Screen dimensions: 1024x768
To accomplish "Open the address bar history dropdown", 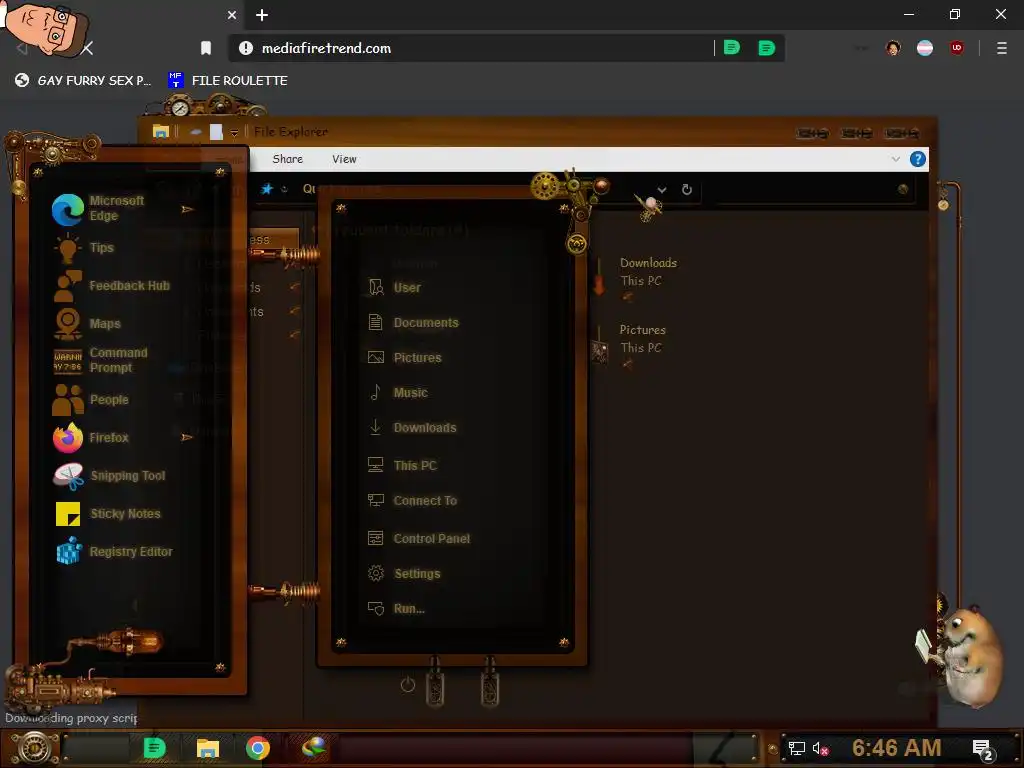I will 662,190.
